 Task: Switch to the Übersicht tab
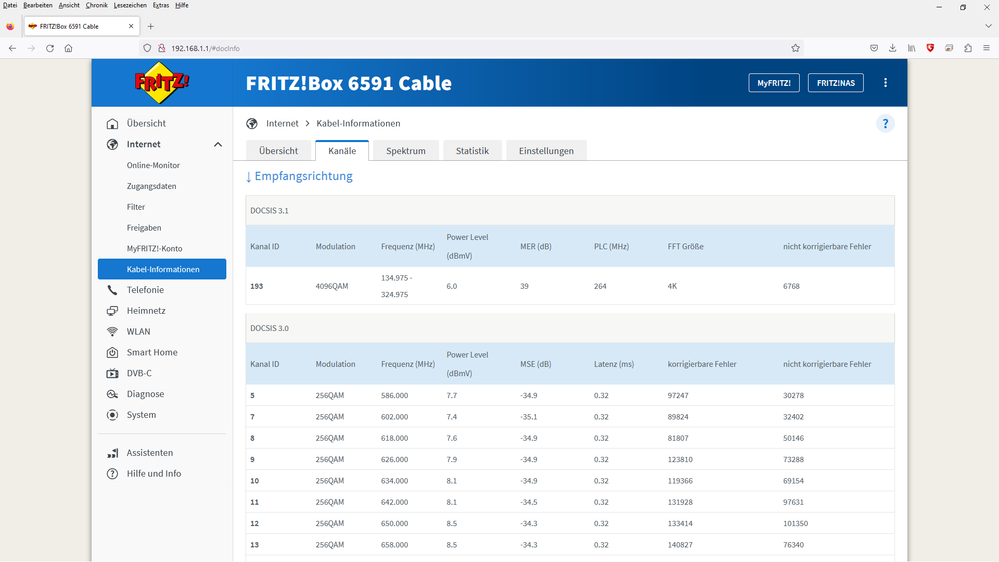tap(278, 151)
